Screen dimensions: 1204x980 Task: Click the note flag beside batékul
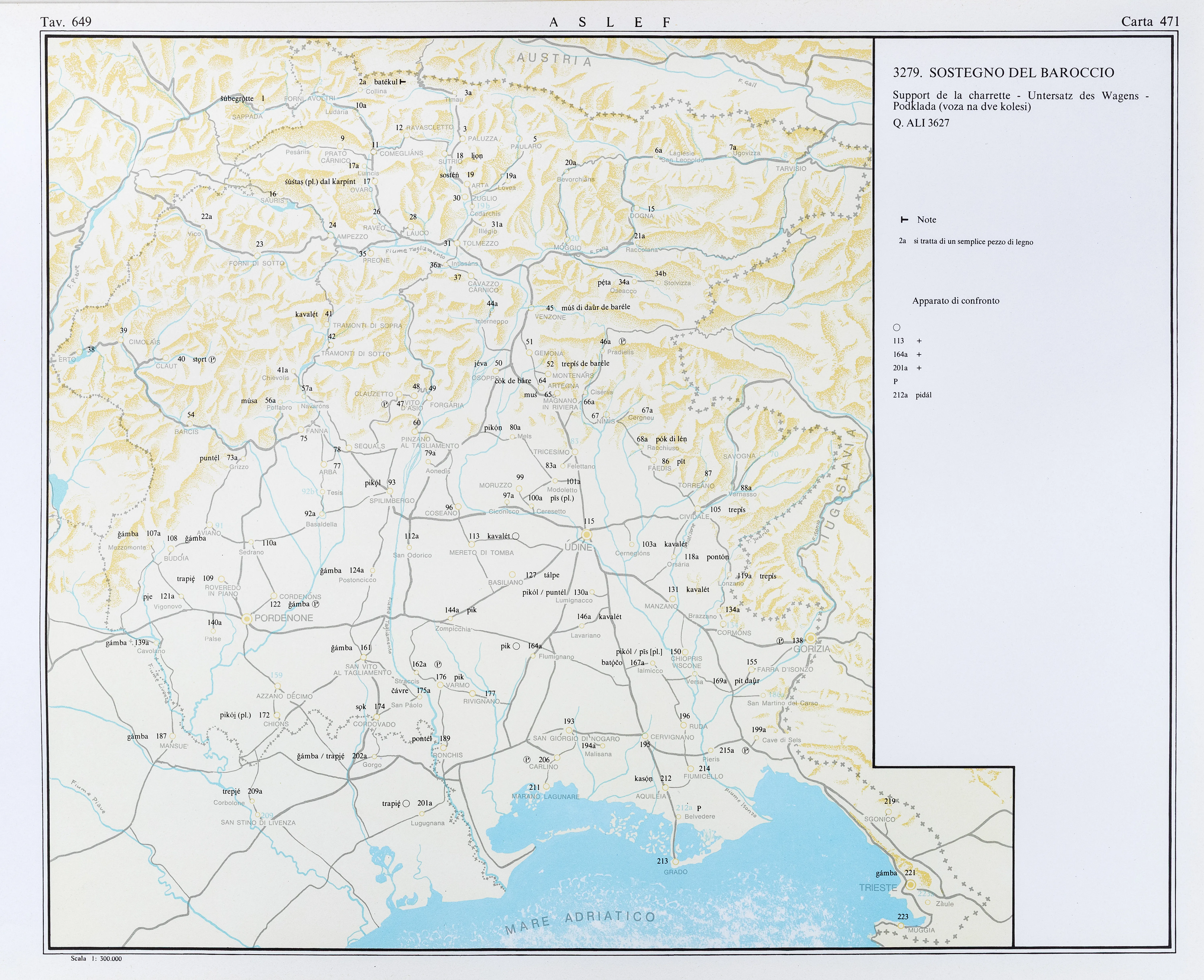coord(403,82)
